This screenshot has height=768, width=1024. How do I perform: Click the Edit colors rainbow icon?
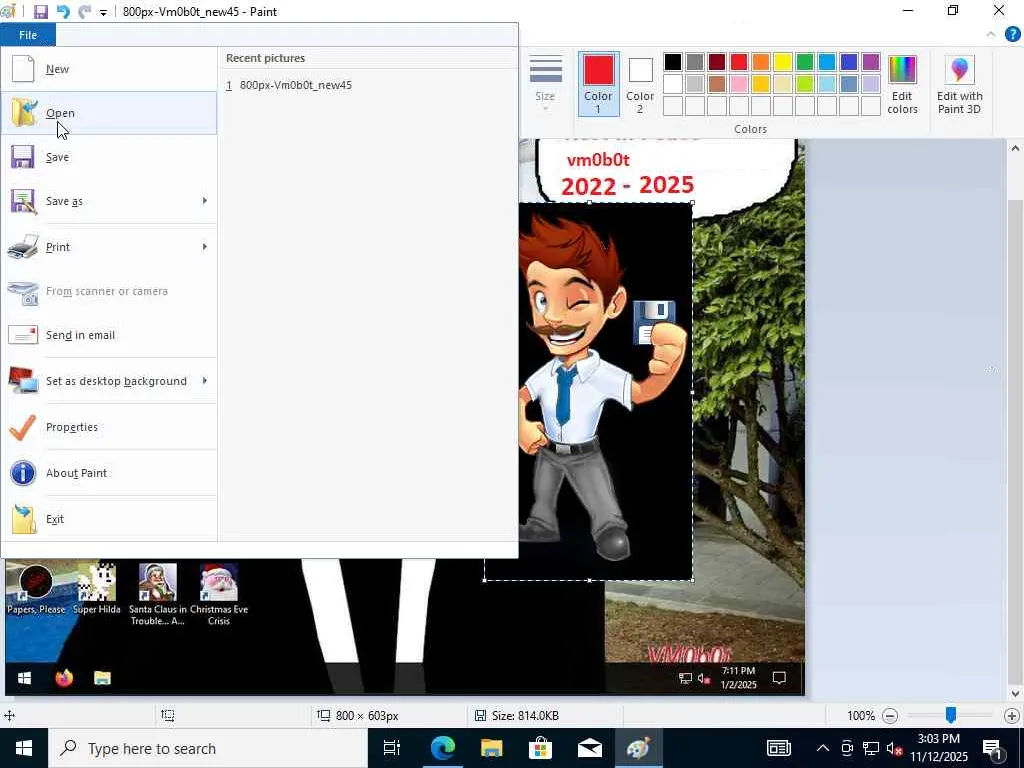coord(902,84)
